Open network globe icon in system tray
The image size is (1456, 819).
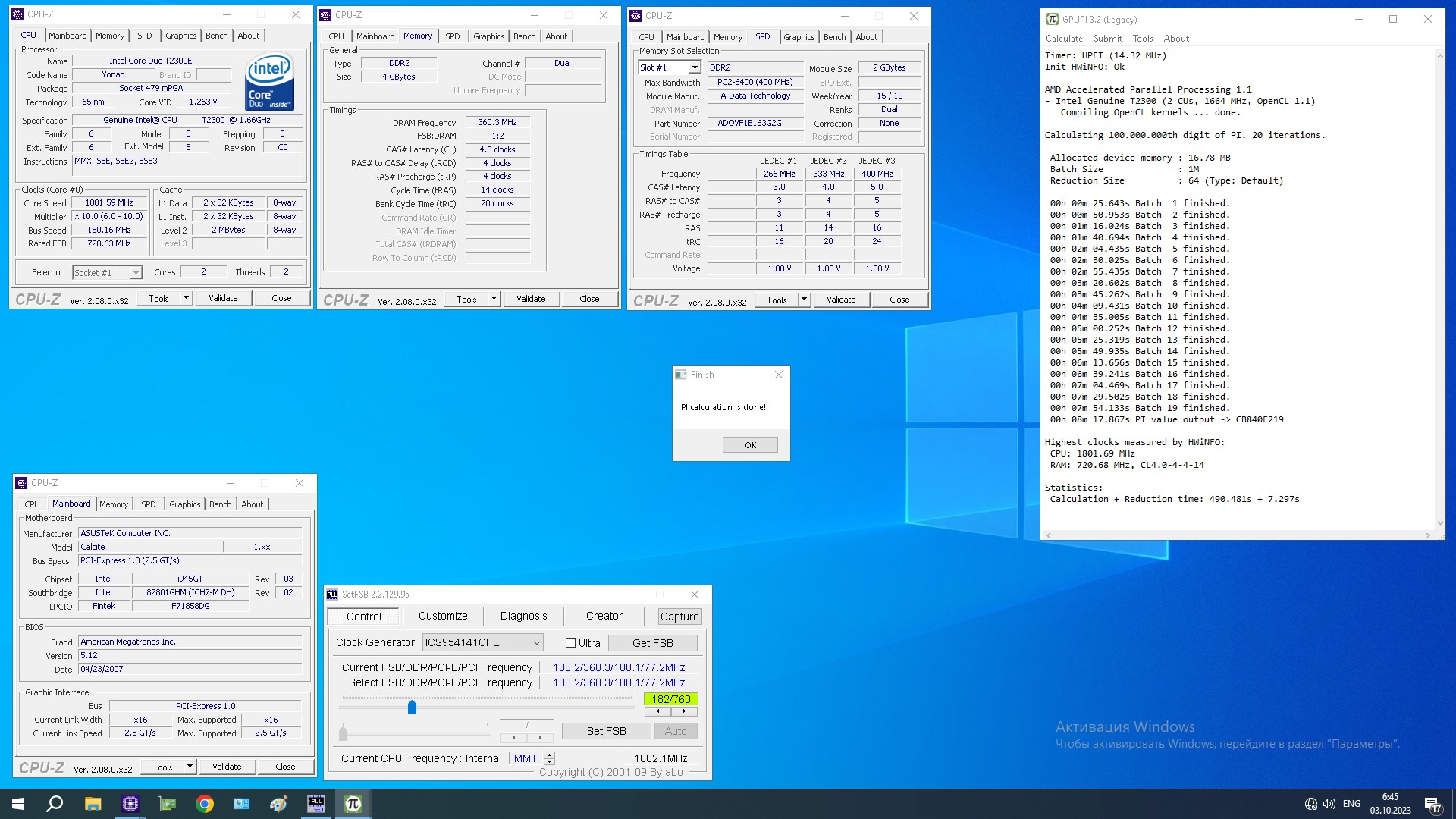(1310, 804)
